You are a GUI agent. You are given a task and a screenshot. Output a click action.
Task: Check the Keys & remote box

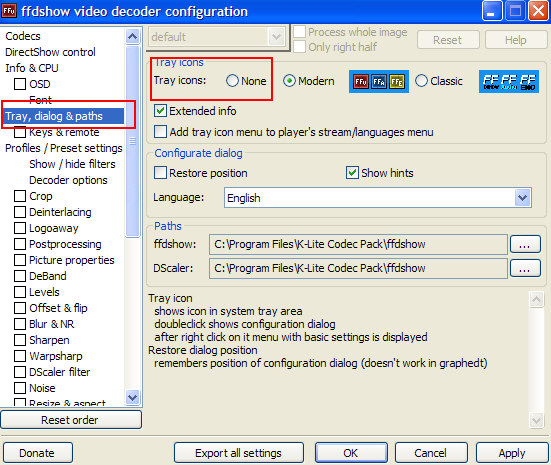[x=20, y=132]
